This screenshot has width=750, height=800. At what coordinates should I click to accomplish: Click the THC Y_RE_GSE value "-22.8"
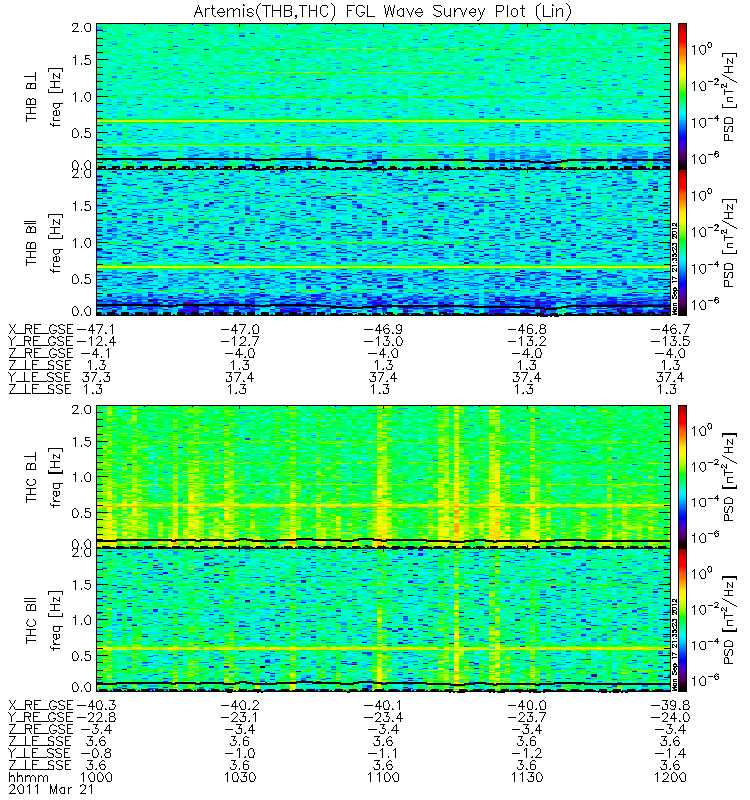96,717
